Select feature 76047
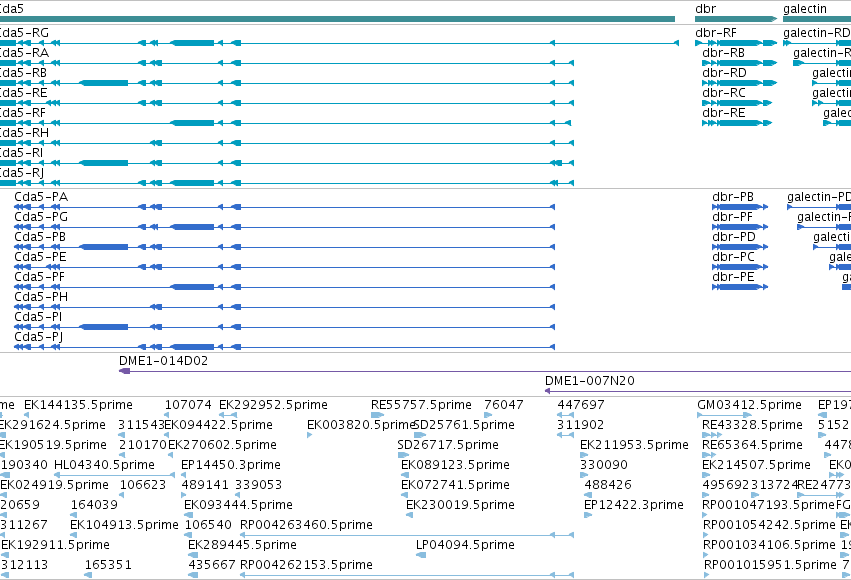 coord(504,405)
